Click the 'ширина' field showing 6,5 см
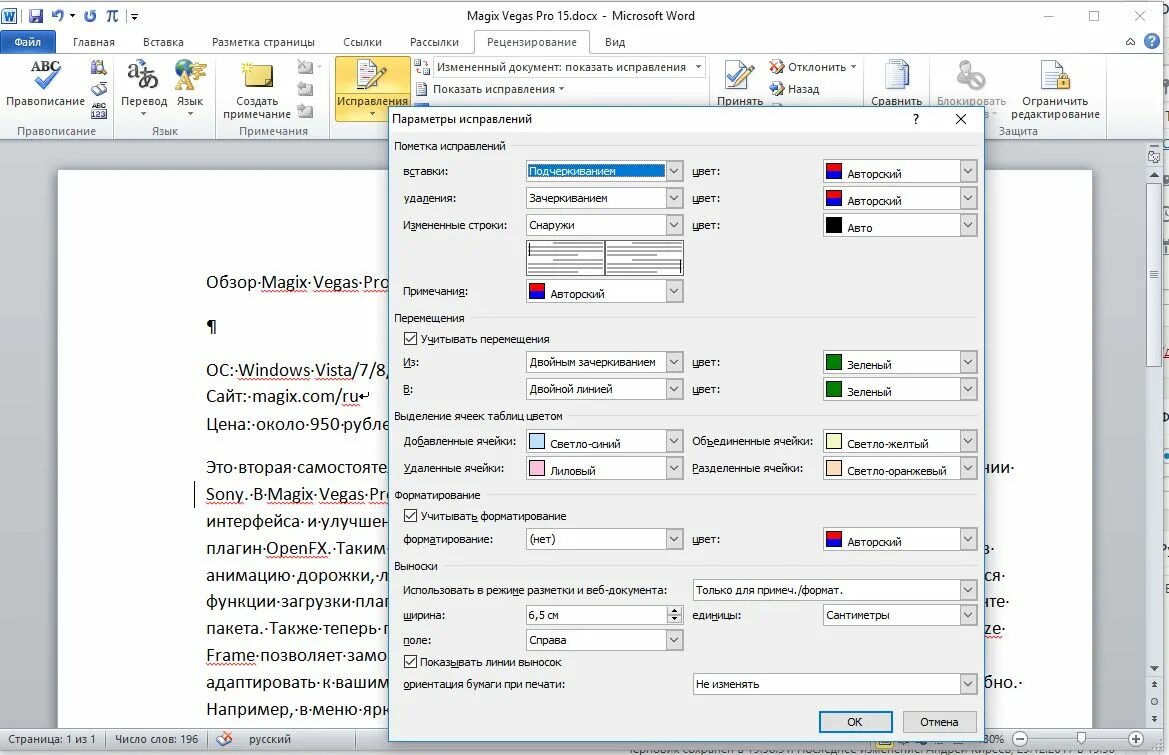Viewport: 1169px width, 755px height. 596,616
